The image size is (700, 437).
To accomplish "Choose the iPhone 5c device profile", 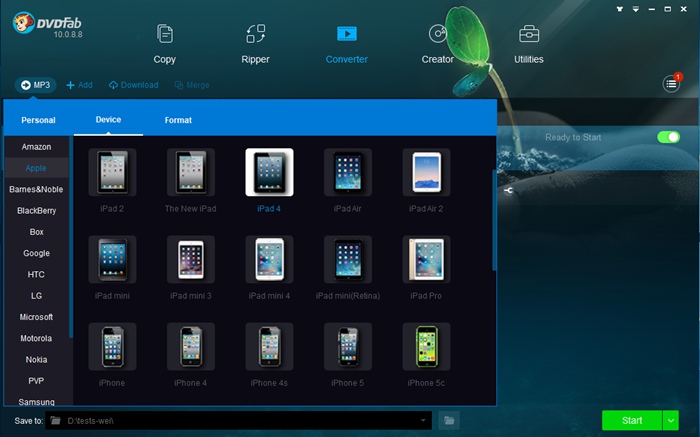I will [x=426, y=346].
